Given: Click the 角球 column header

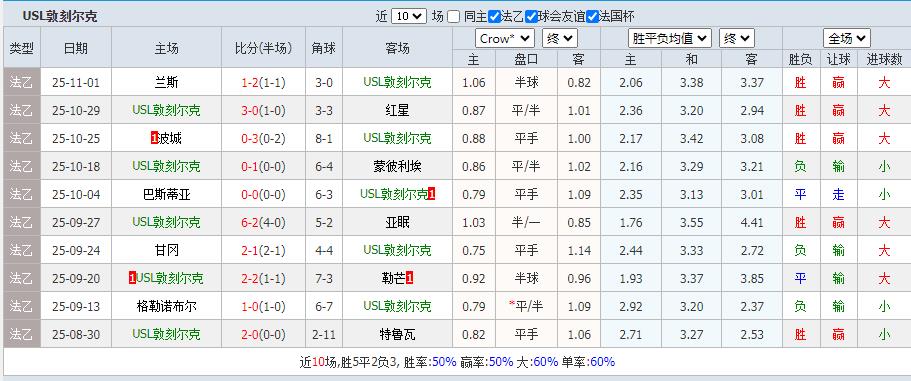Looking at the screenshot, I should point(324,48).
